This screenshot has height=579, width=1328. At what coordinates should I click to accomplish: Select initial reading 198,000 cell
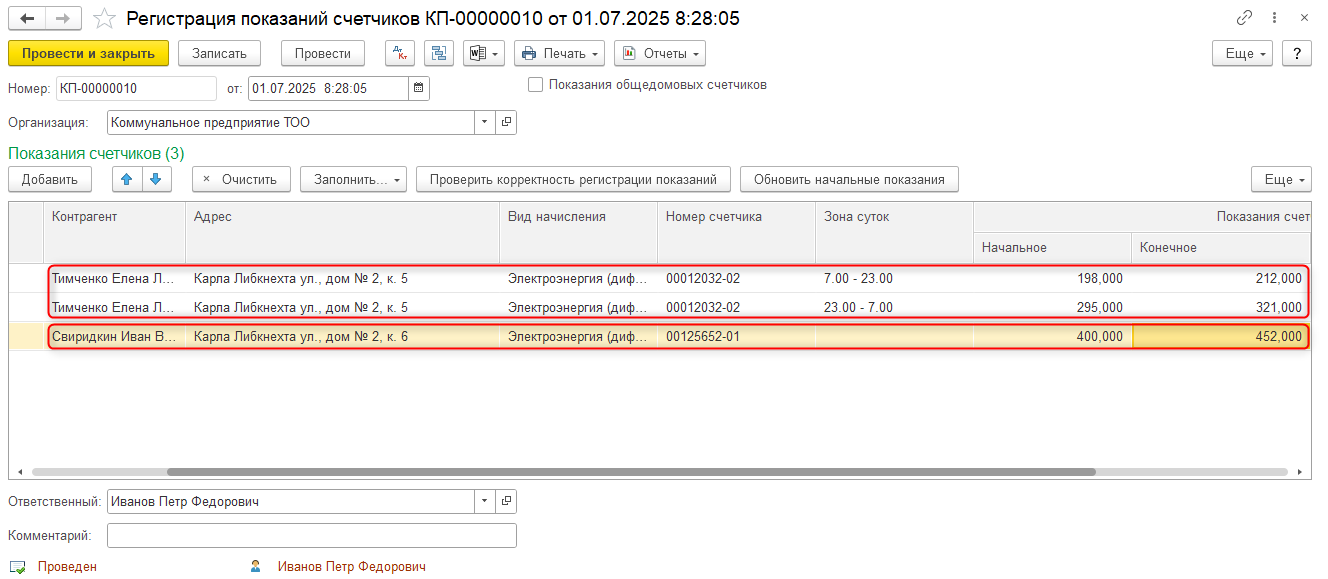pyautogui.click(x=1052, y=278)
